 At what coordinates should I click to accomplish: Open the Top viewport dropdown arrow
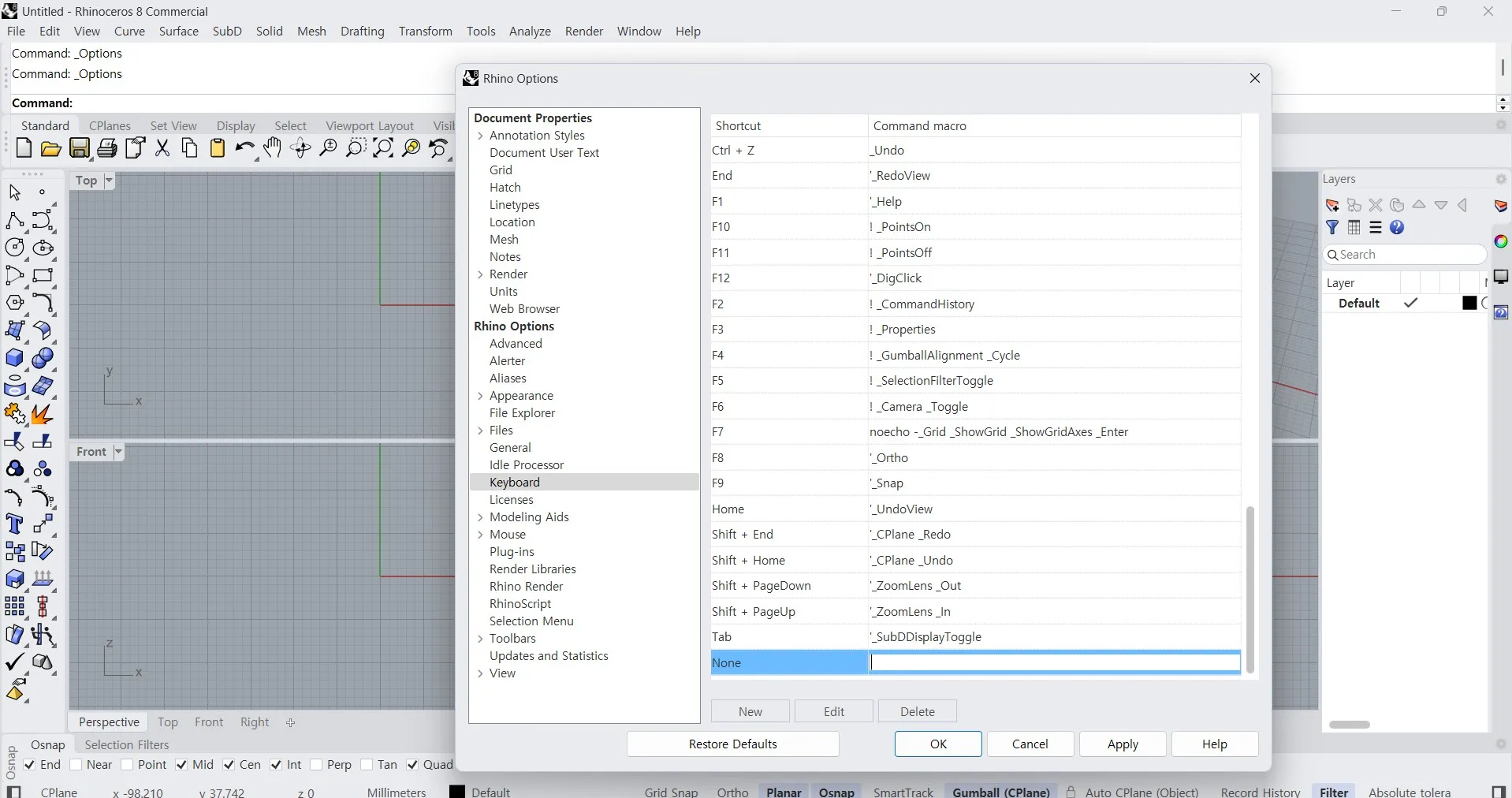(x=109, y=181)
